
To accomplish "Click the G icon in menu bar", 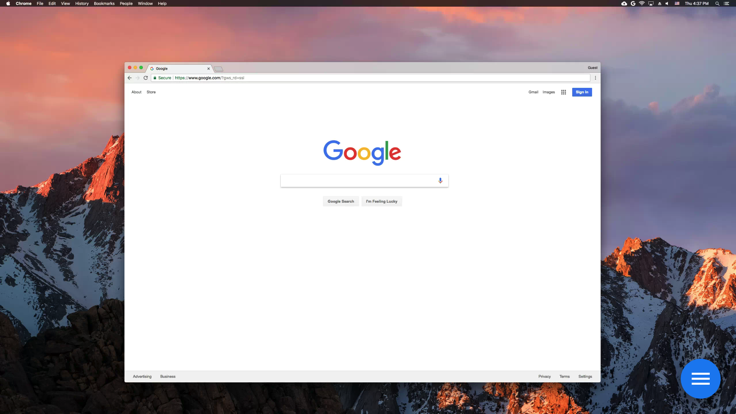I will [633, 3].
